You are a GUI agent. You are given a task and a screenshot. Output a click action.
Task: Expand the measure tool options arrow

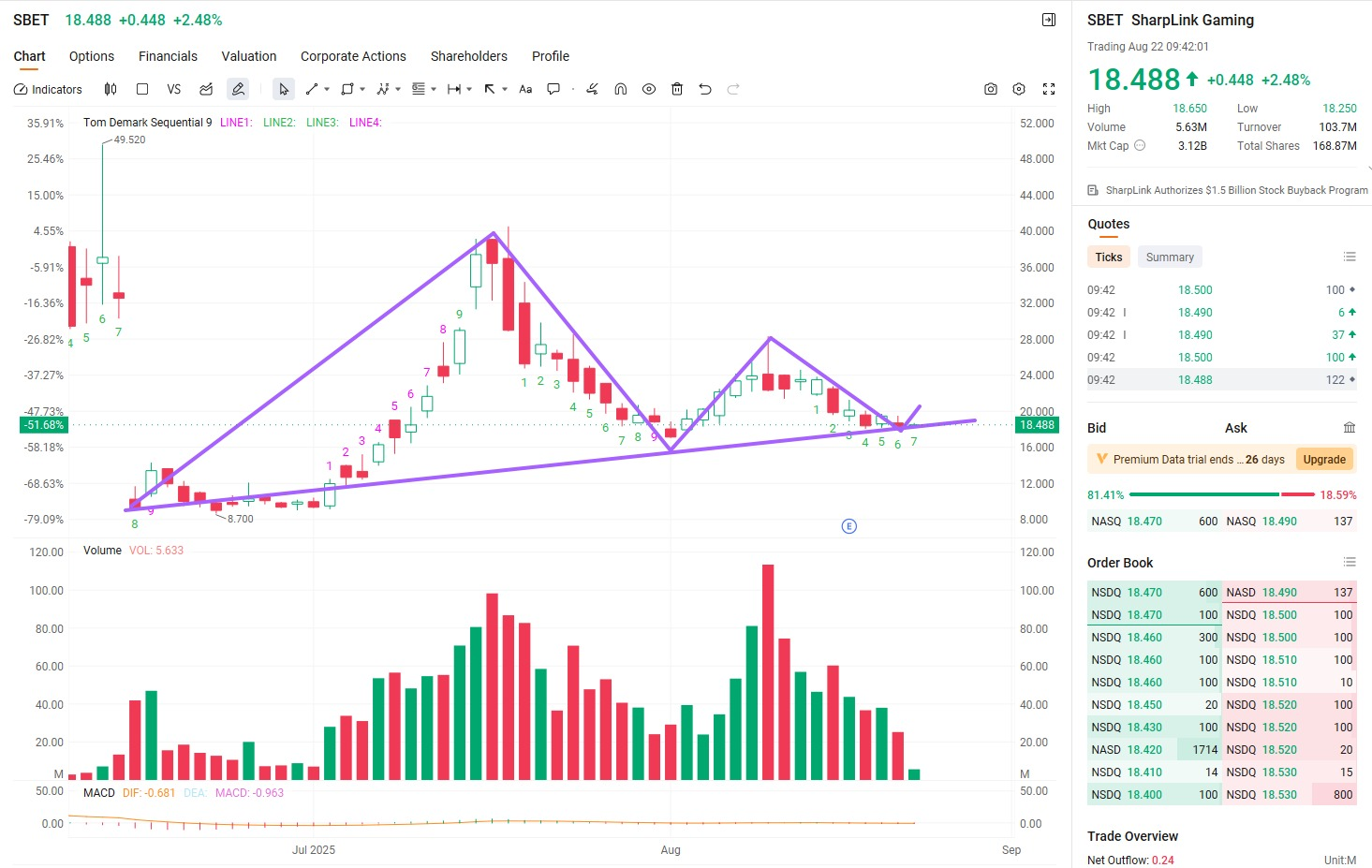pyautogui.click(x=469, y=90)
